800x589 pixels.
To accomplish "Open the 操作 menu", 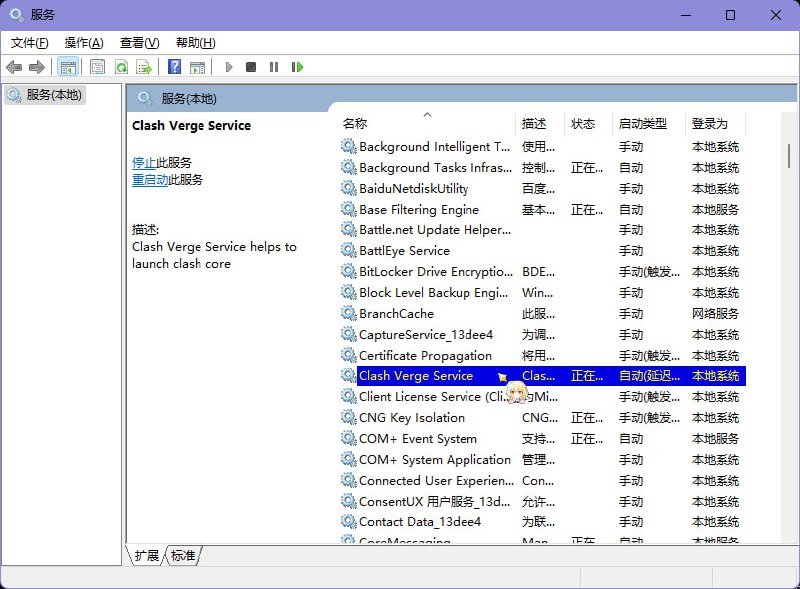I will click(84, 43).
